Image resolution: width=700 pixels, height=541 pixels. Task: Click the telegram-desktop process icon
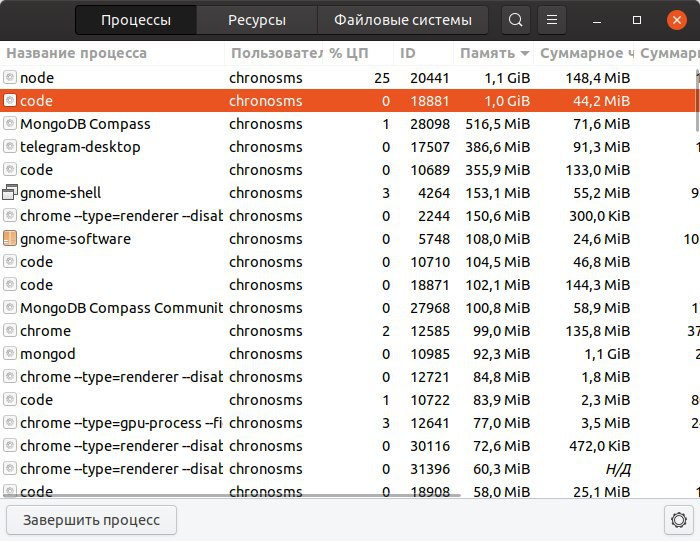pyautogui.click(x=10, y=146)
